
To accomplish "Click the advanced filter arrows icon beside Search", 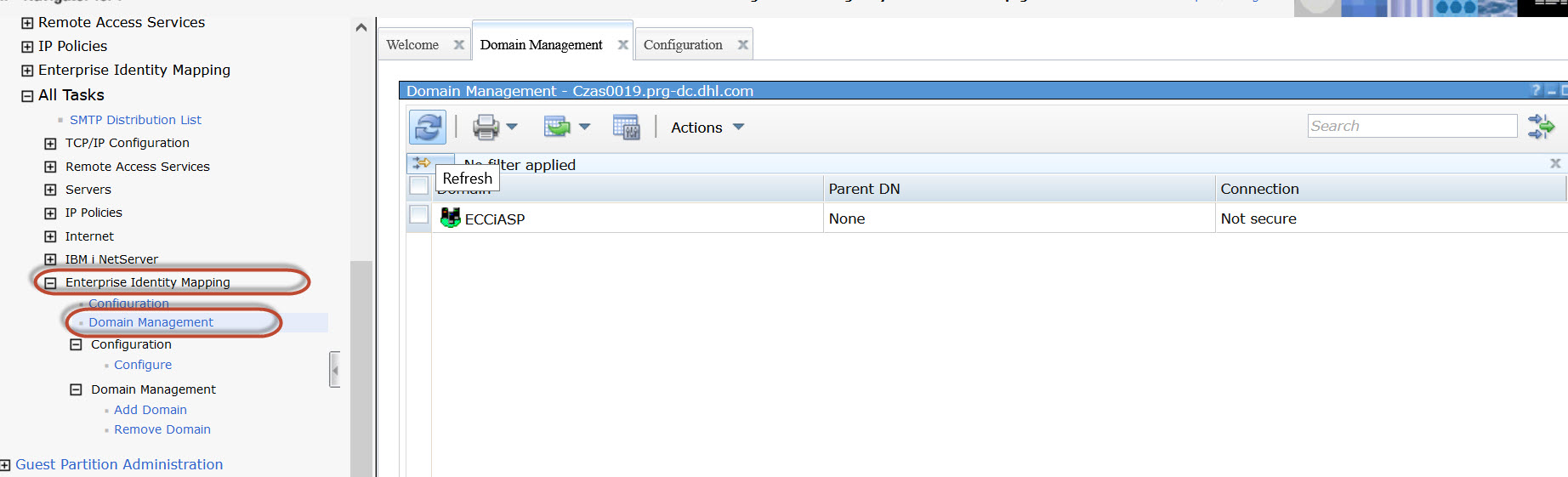I will (1541, 127).
